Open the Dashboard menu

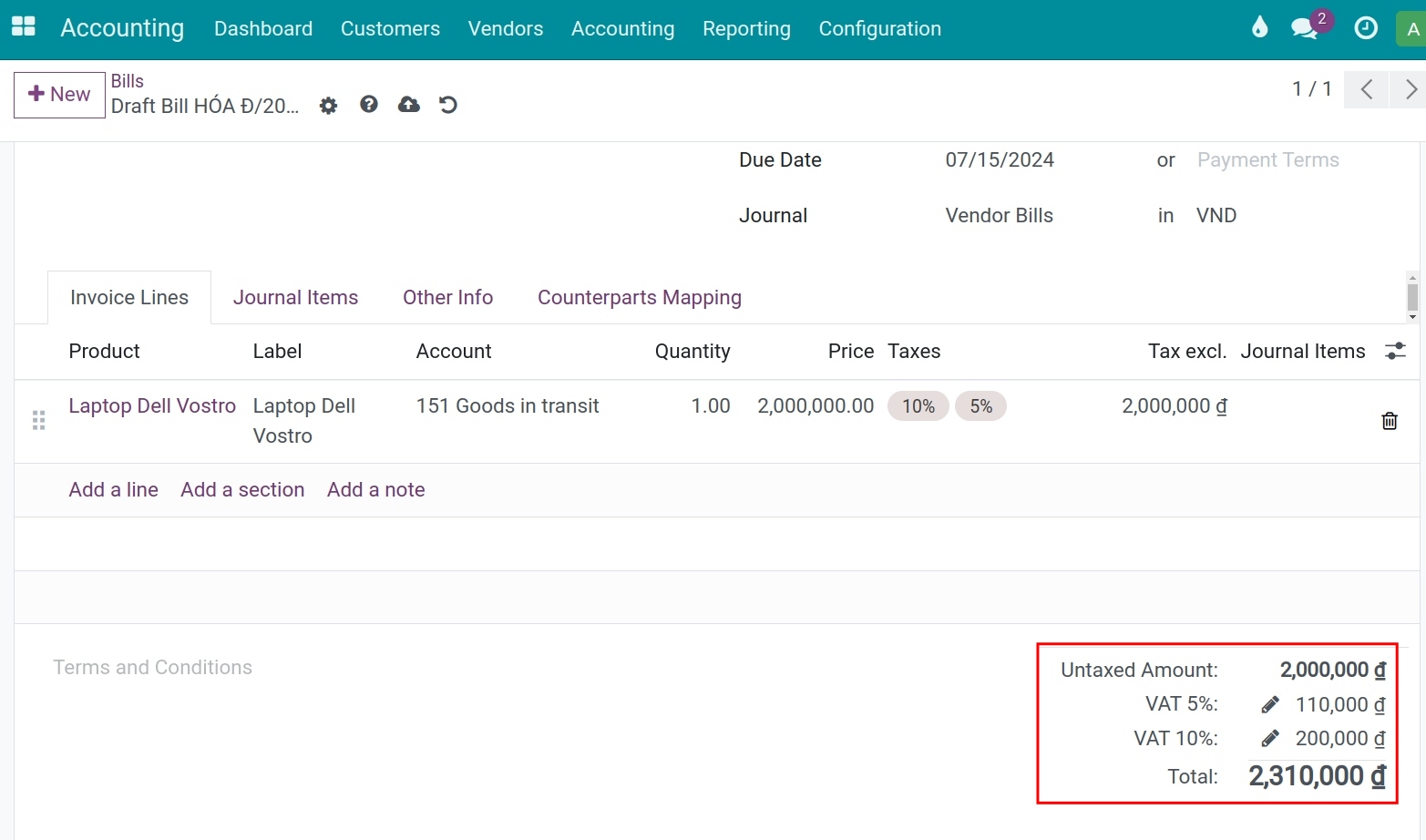pyautogui.click(x=263, y=28)
